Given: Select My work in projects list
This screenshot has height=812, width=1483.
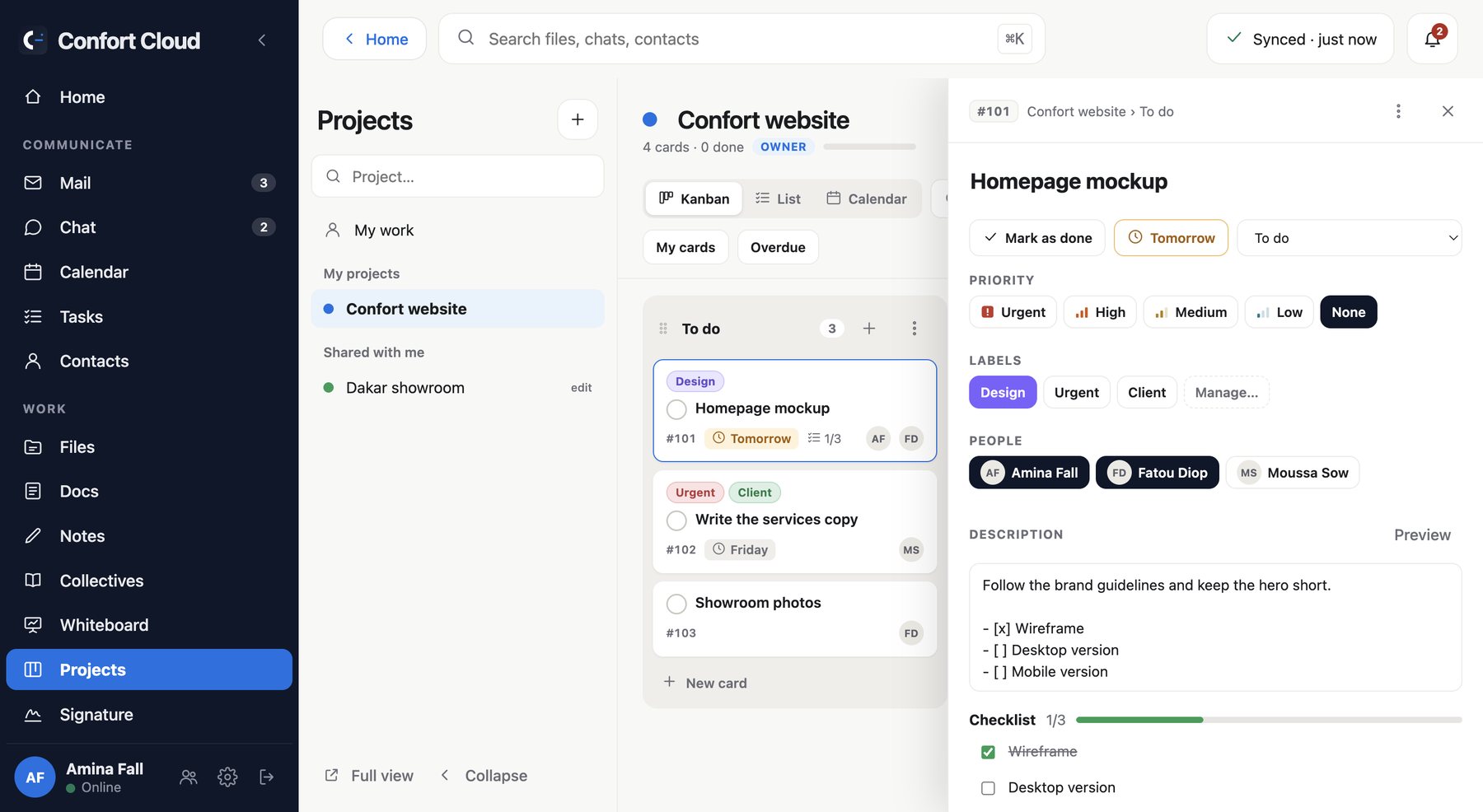Looking at the screenshot, I should (457, 231).
